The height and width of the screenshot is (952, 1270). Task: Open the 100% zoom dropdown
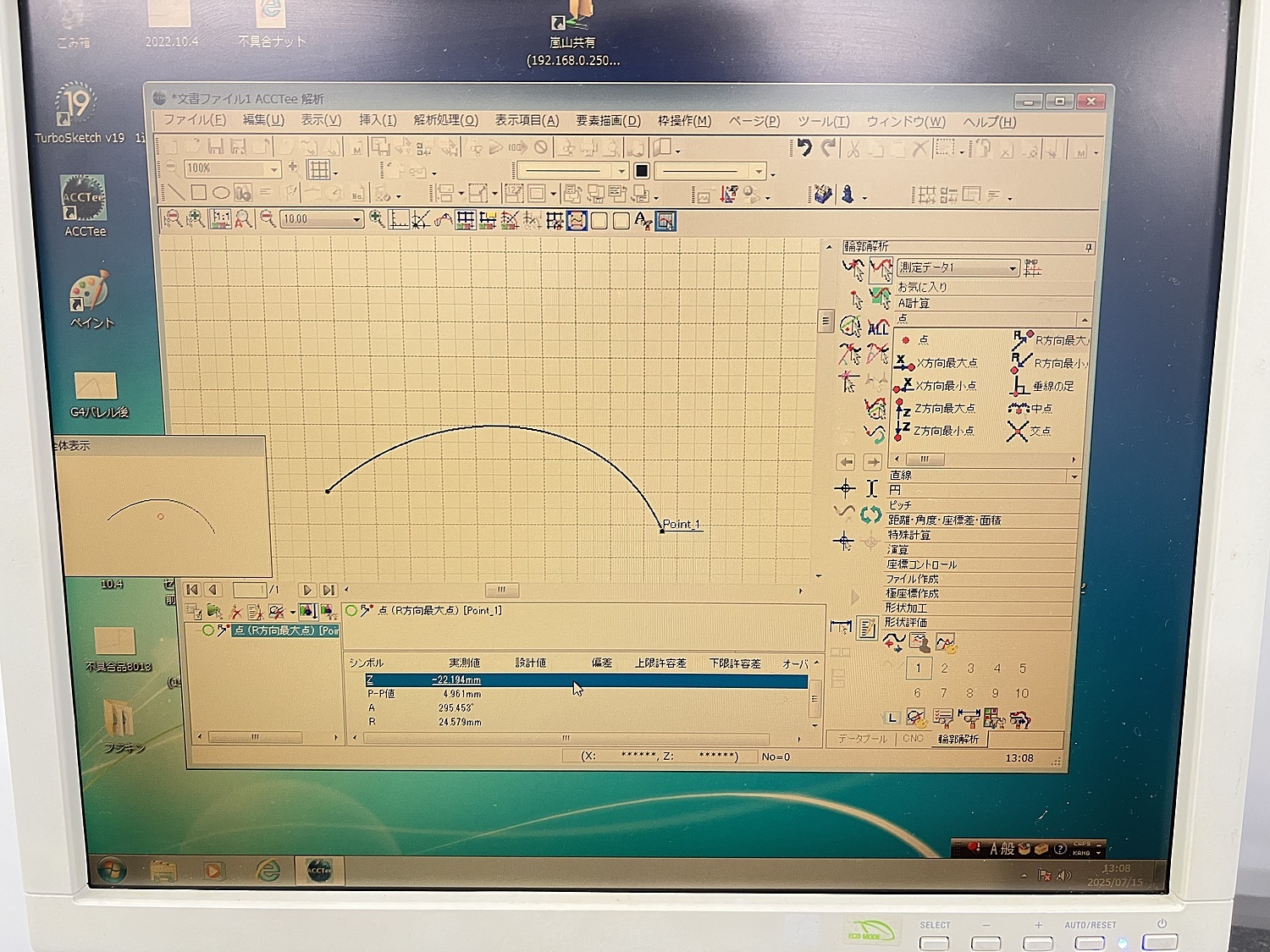(273, 169)
